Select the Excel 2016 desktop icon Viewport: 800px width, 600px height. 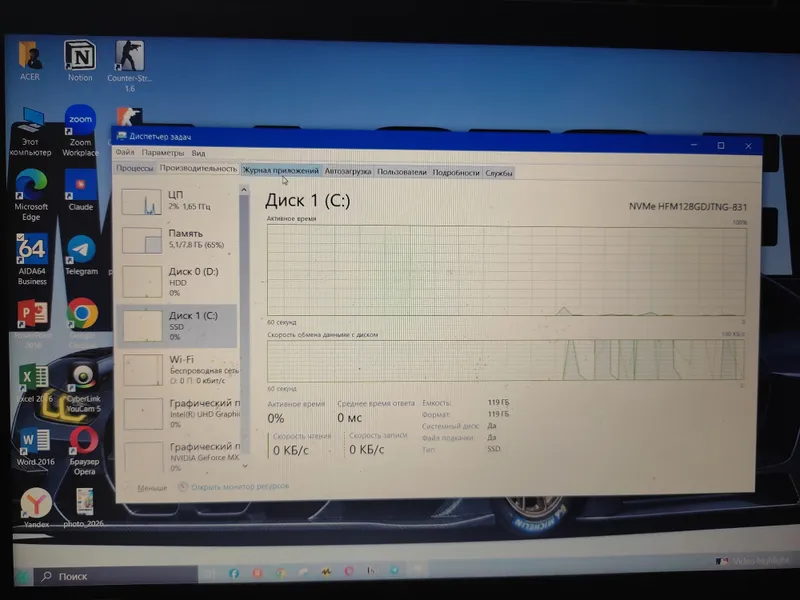[34, 383]
